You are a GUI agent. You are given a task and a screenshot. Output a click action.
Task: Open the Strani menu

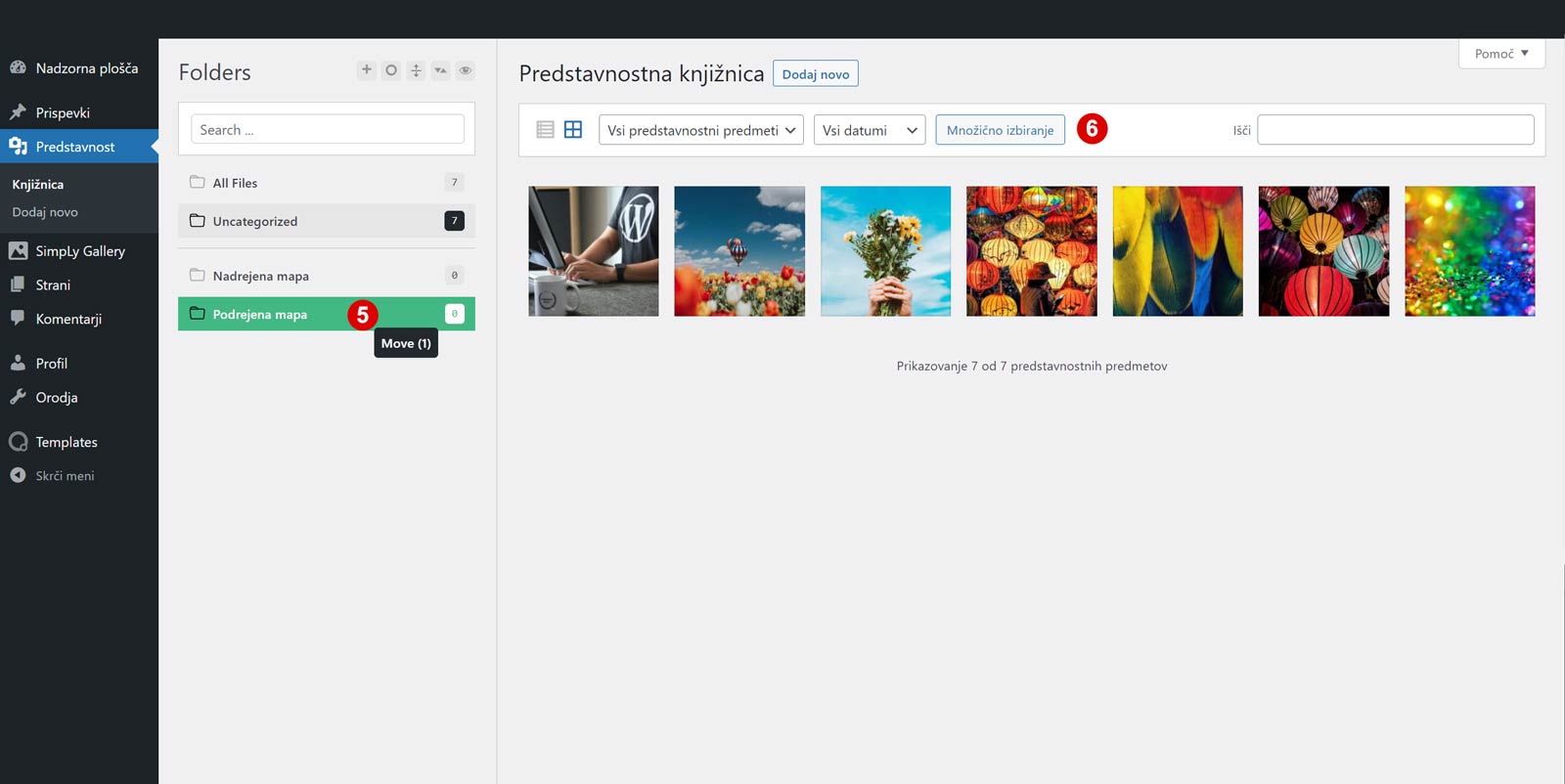click(x=79, y=284)
